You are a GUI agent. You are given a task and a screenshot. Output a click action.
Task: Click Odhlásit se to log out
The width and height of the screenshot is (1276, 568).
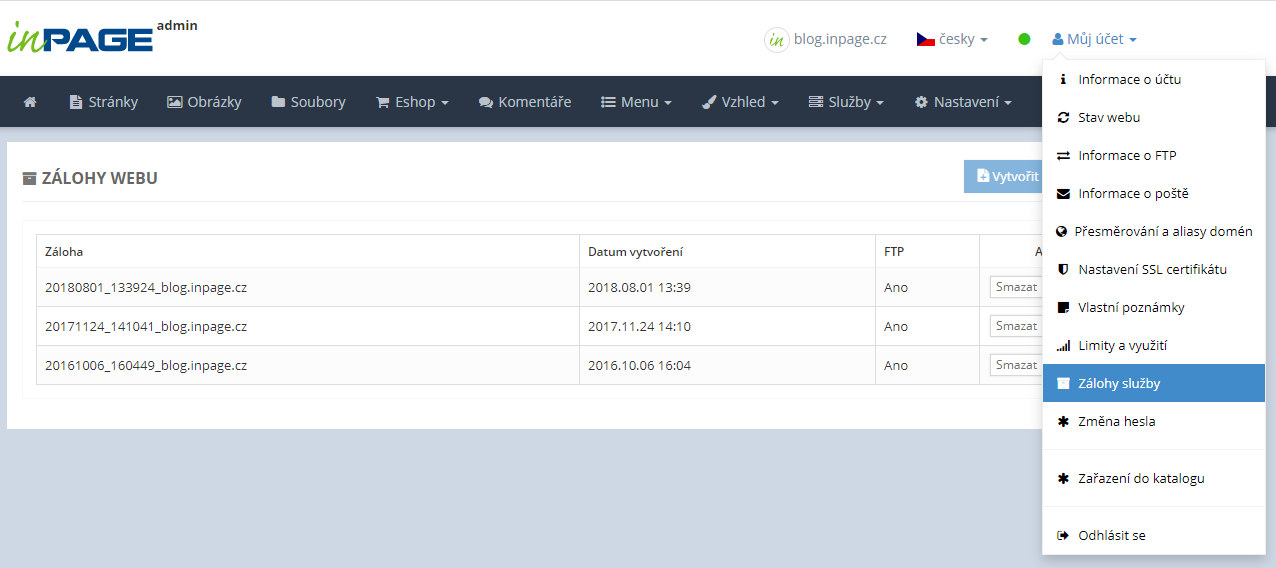pos(1111,535)
